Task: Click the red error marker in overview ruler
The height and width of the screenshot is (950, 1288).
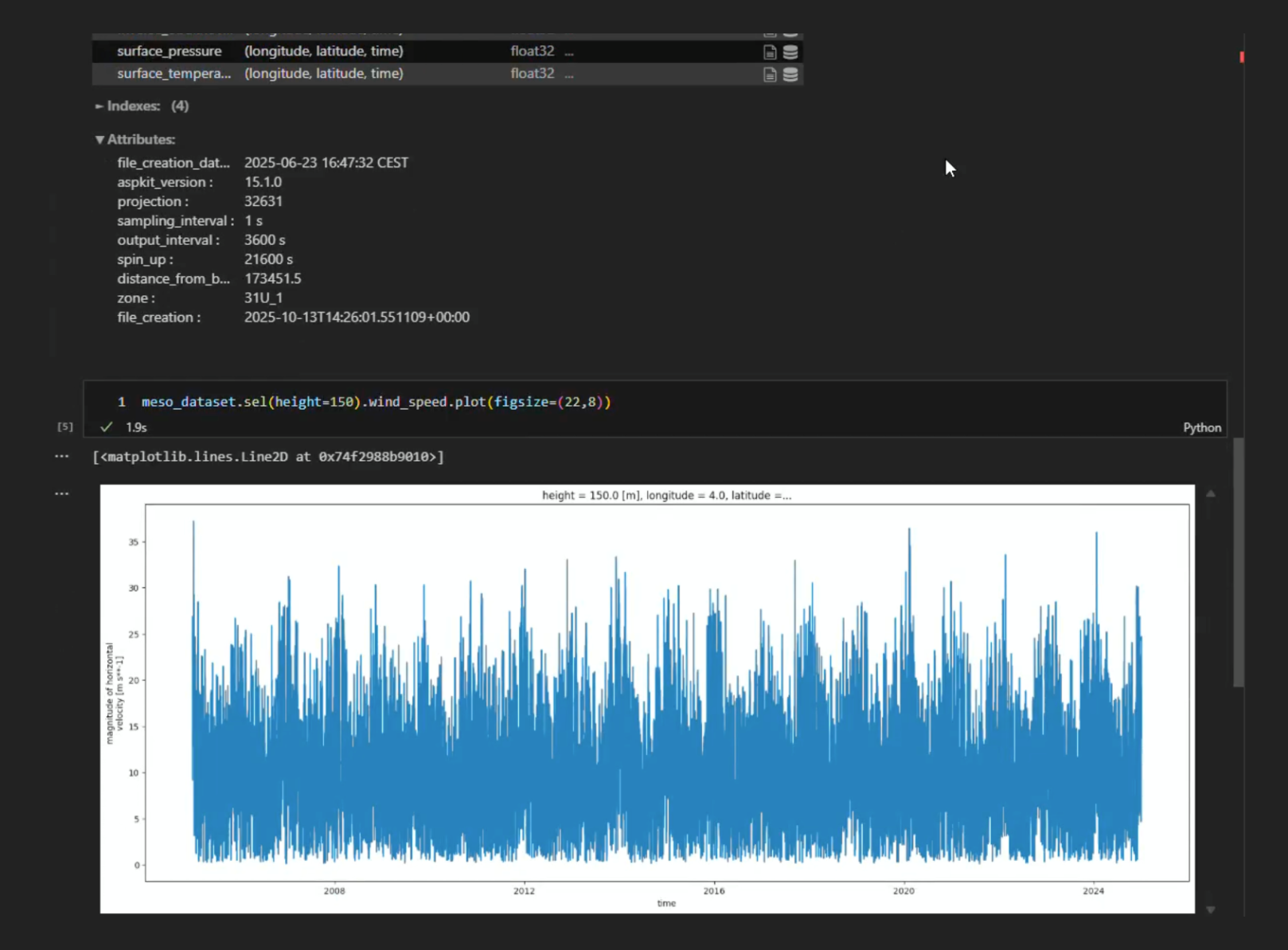Action: click(1241, 57)
